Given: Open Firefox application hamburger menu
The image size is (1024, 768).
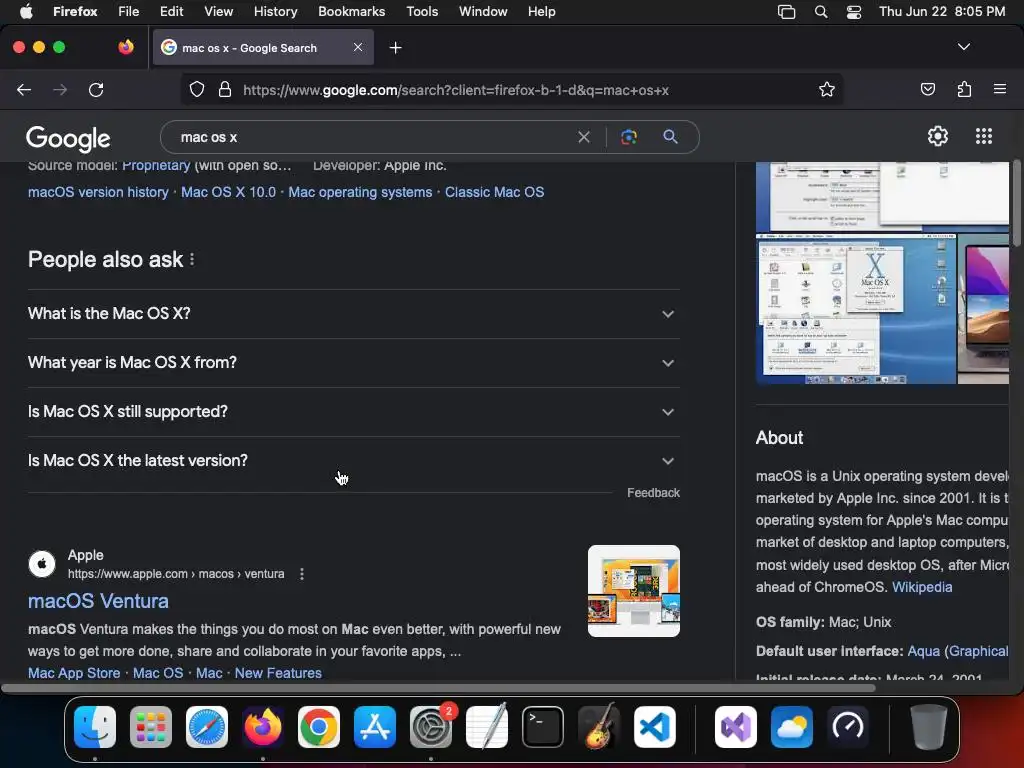Looking at the screenshot, I should 1000,89.
